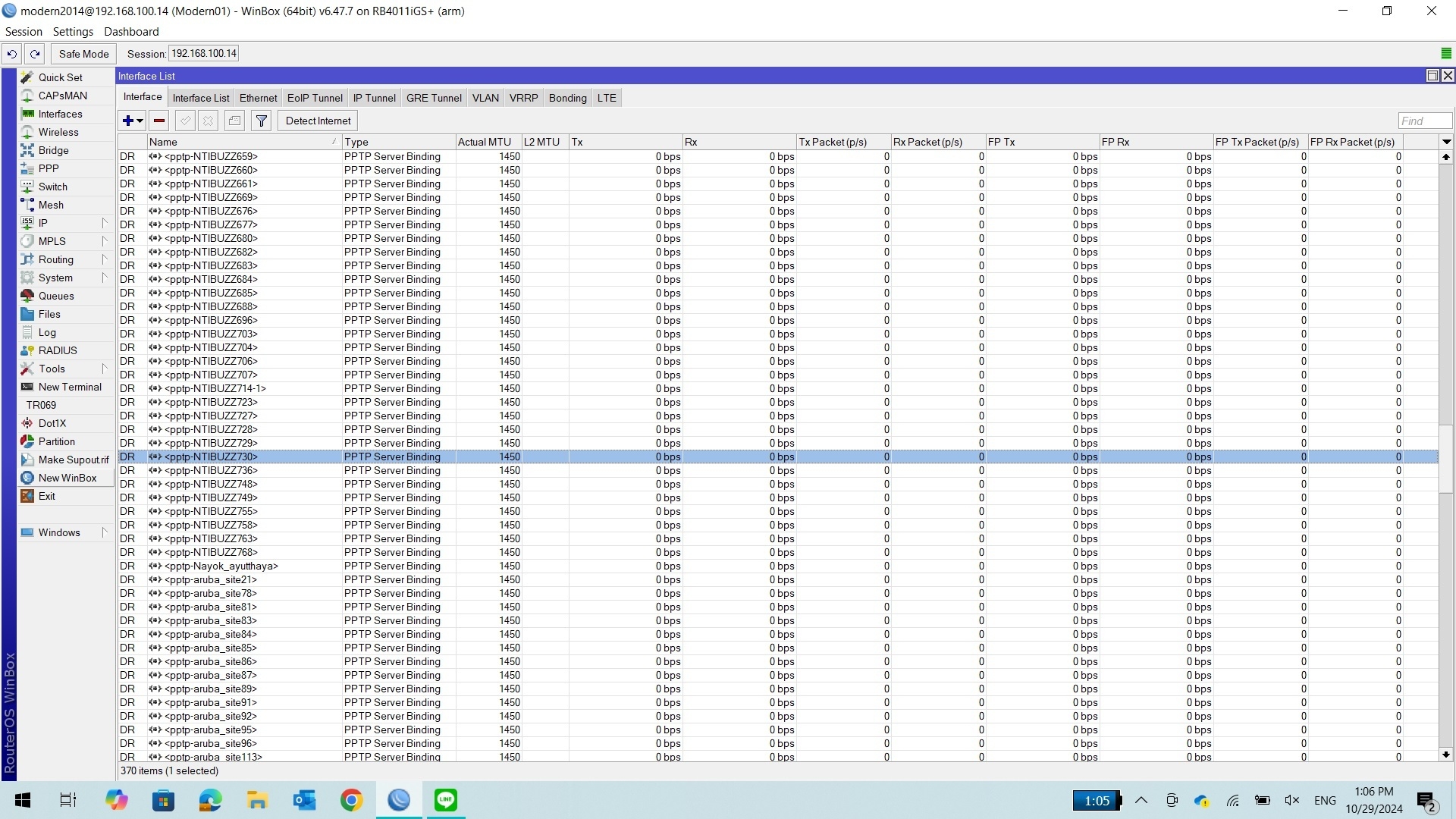Screen dimensions: 1456x819
Task: Launch New WinBox from sidebar
Action: (x=67, y=477)
